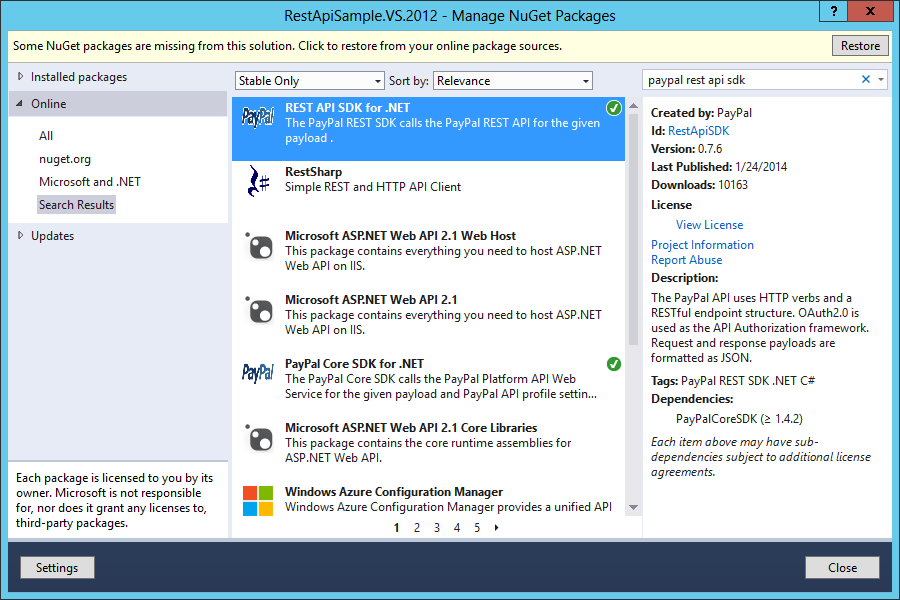Click the Downloads 10163 value
Screen dimensions: 900x600
click(733, 185)
